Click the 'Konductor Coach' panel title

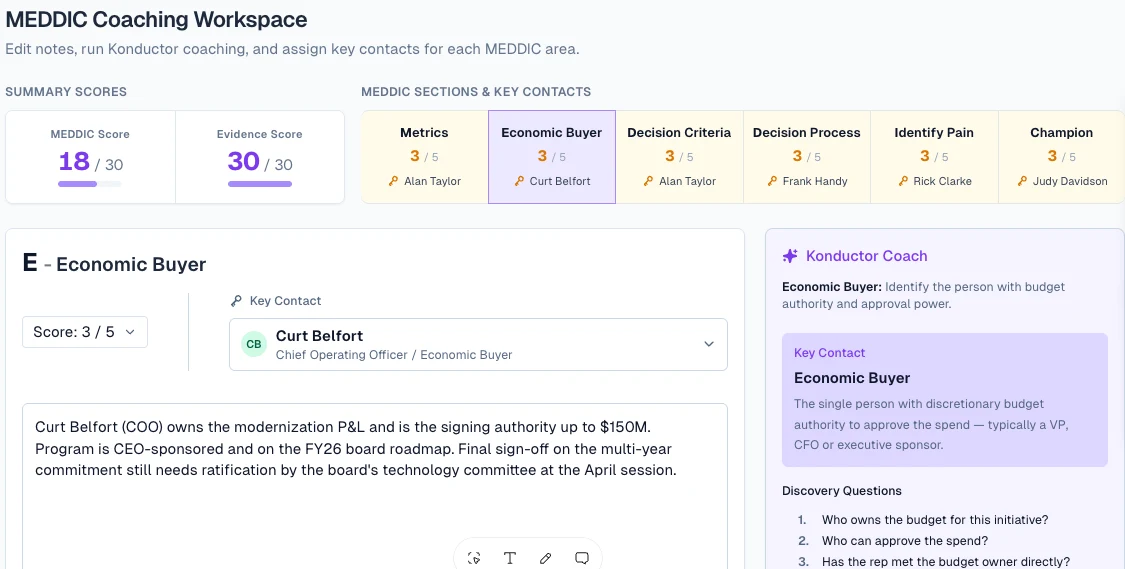pyautogui.click(x=867, y=256)
